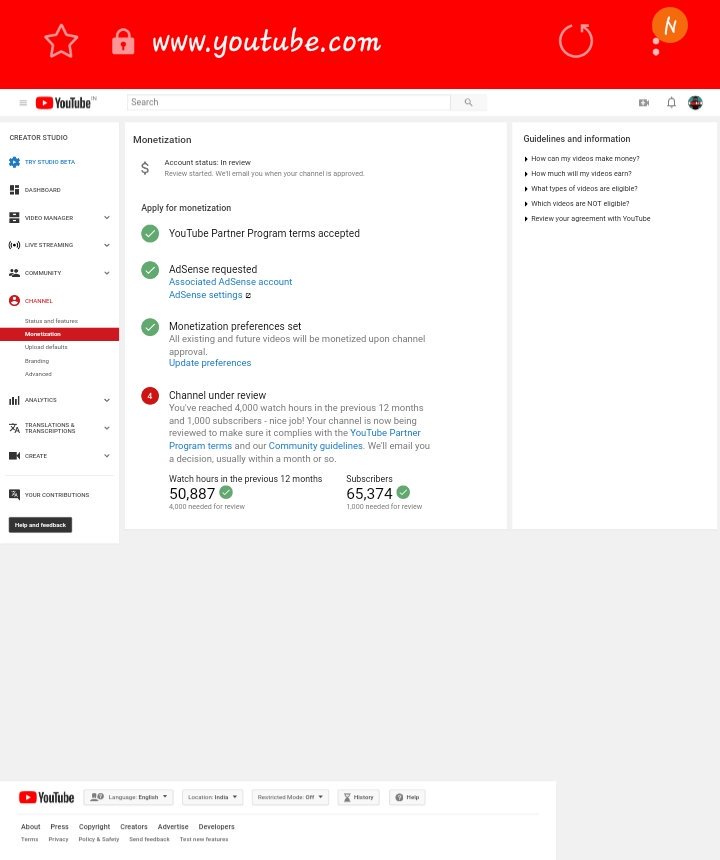The height and width of the screenshot is (860, 720).
Task: Open the Community guidelines link
Action: point(315,446)
